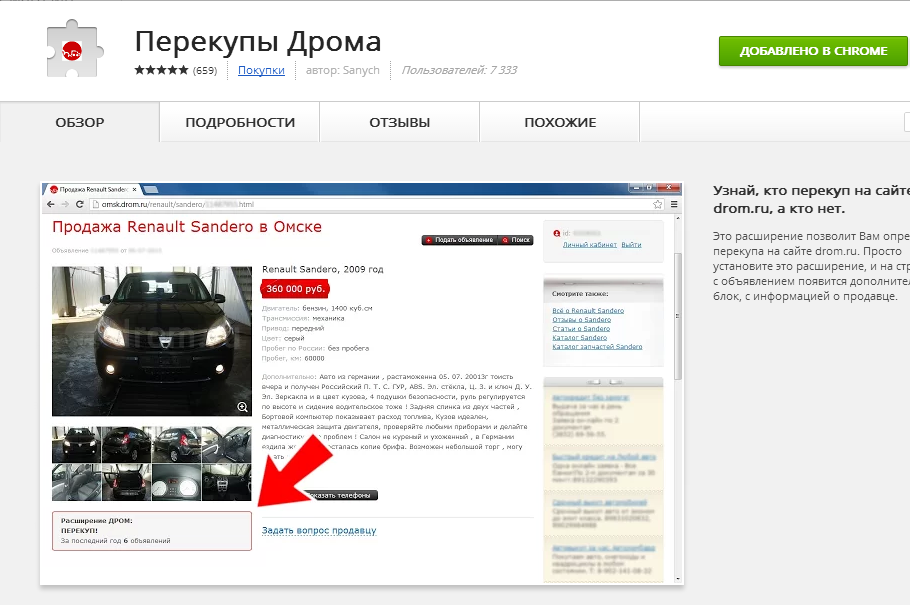The image size is (910, 605).
Task: Click the embedded page's vertical scrollbar thumb
Action: (x=677, y=316)
